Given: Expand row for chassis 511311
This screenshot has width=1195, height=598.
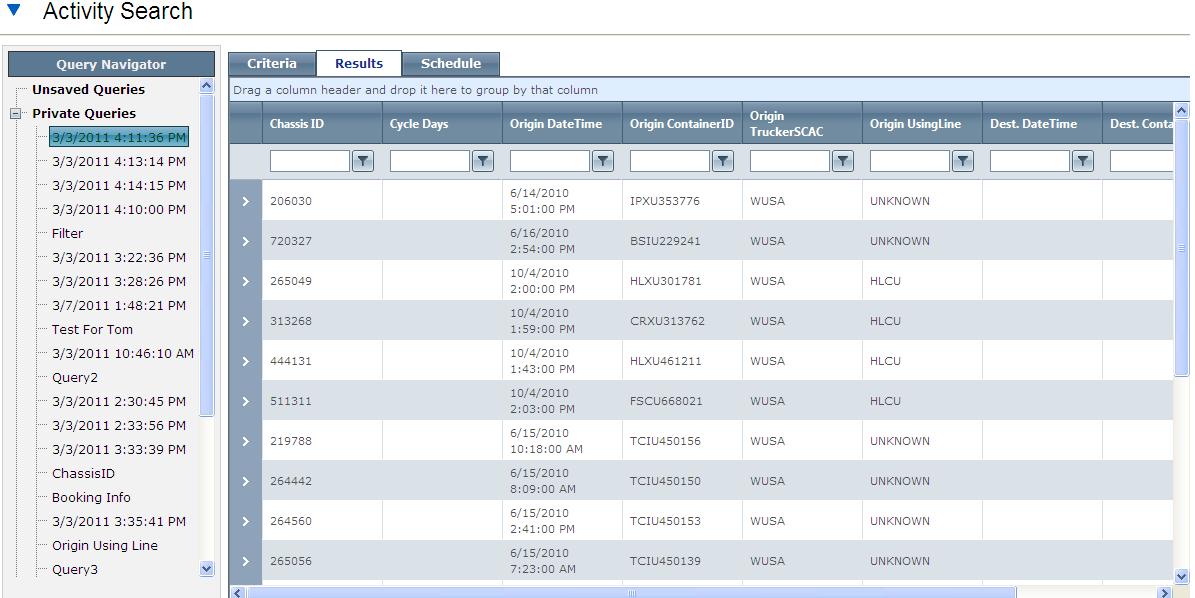Looking at the screenshot, I should point(245,401).
